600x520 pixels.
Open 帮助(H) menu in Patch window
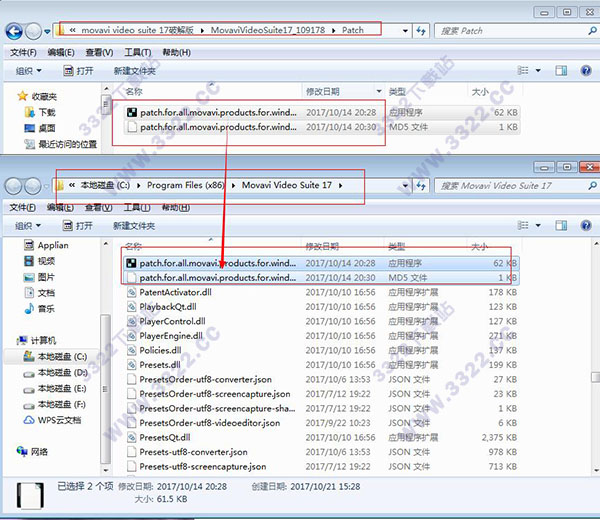click(x=176, y=52)
